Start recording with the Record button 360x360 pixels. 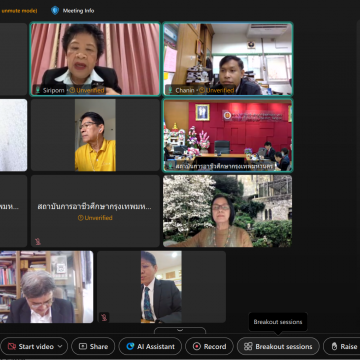pos(210,346)
